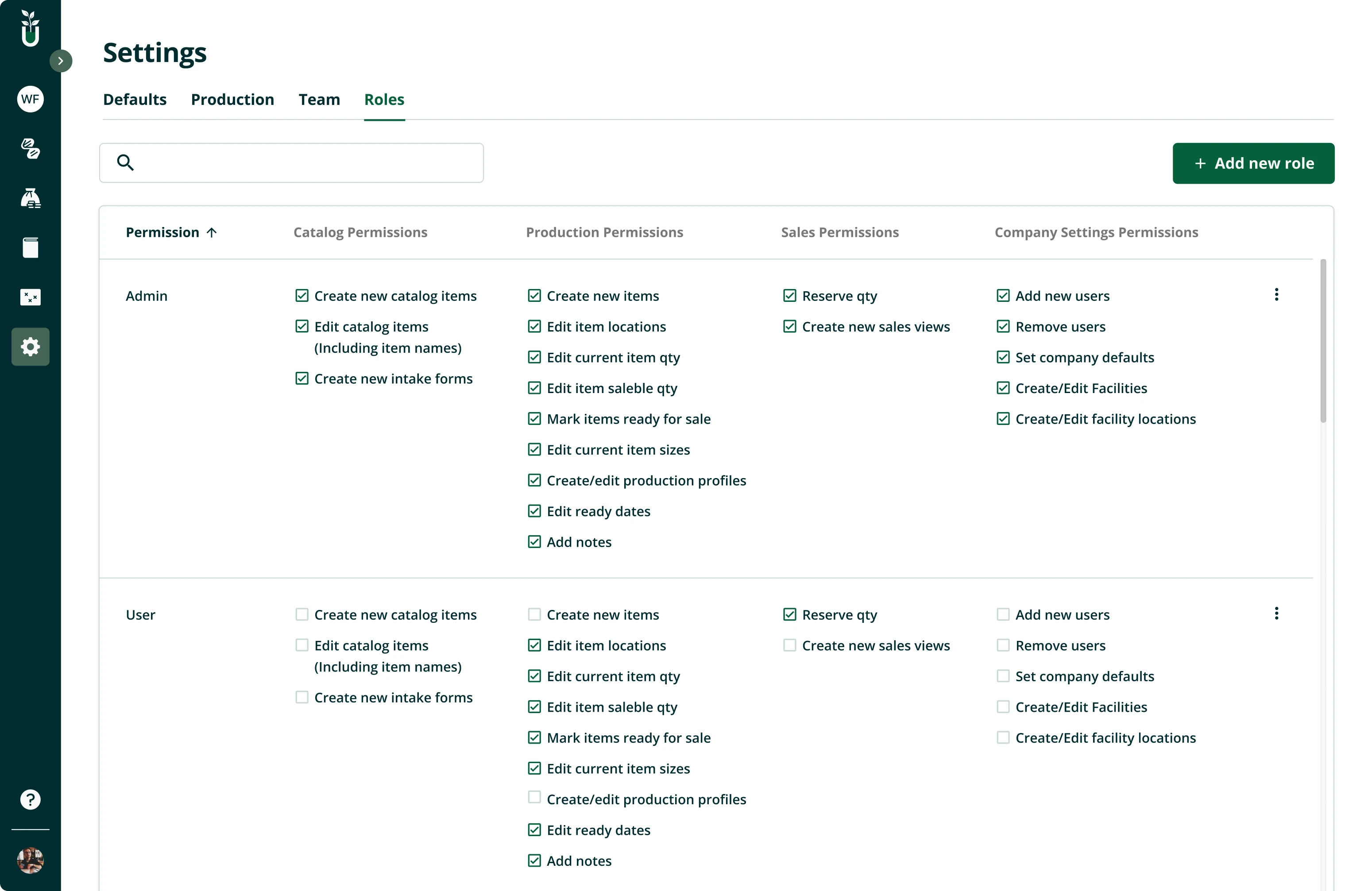Switch to the Production tab
Image resolution: width=1372 pixels, height=891 pixels.
(x=232, y=99)
